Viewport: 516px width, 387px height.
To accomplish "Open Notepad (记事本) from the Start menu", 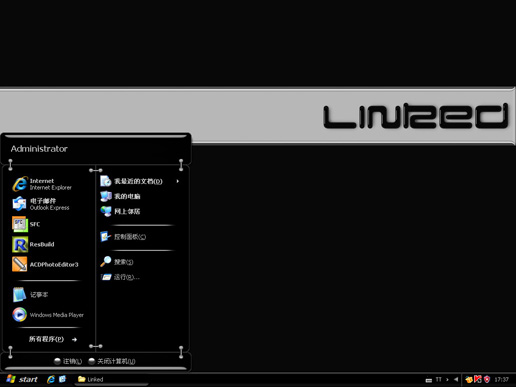I will [30, 295].
